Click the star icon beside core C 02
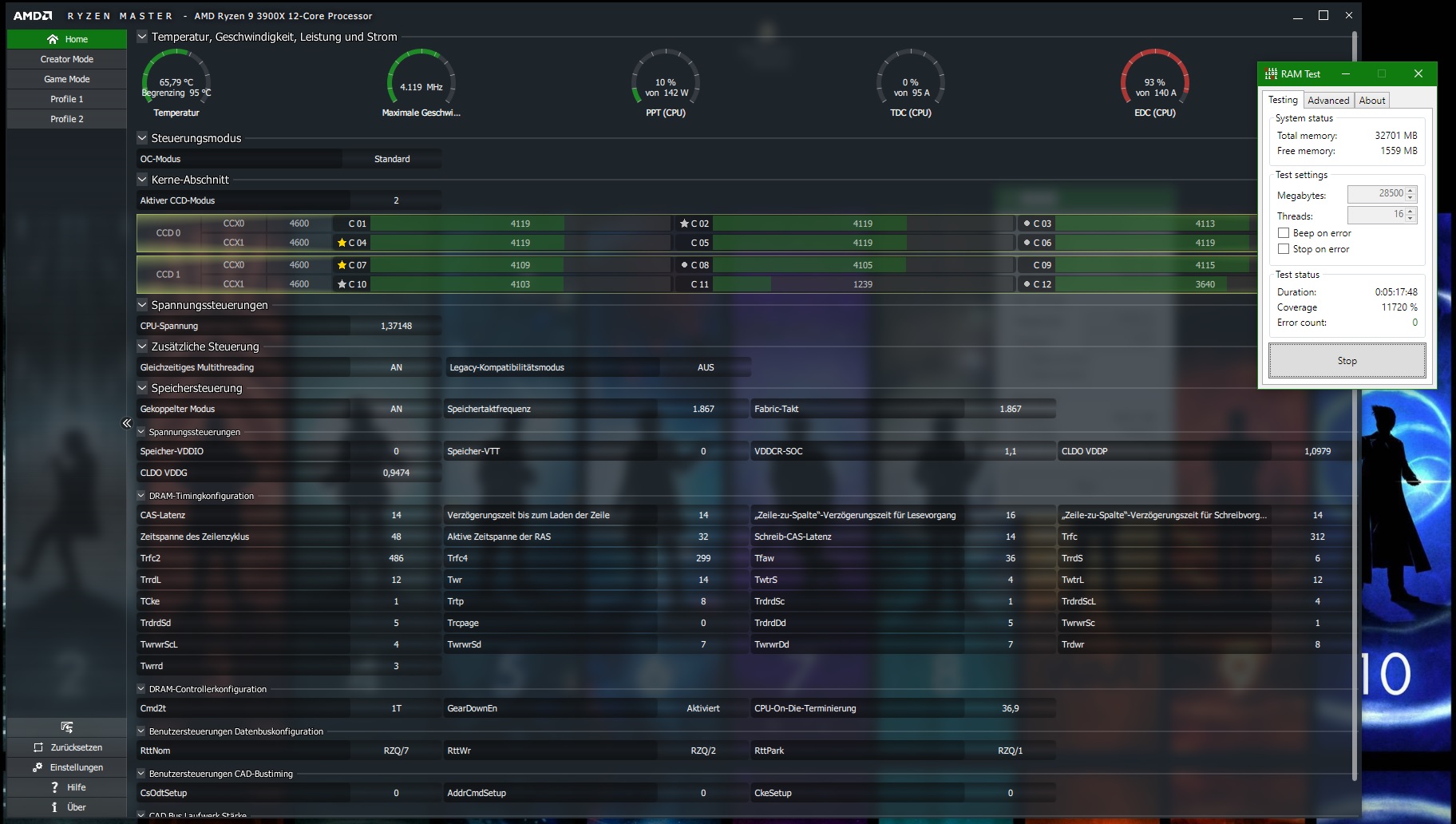The height and width of the screenshot is (824, 1456). click(684, 224)
